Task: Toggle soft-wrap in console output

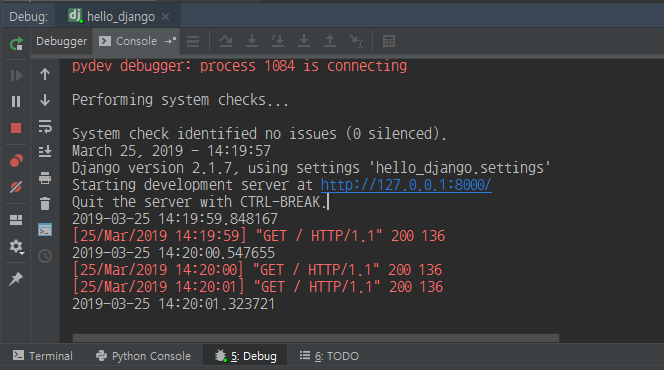Action: 45,126
